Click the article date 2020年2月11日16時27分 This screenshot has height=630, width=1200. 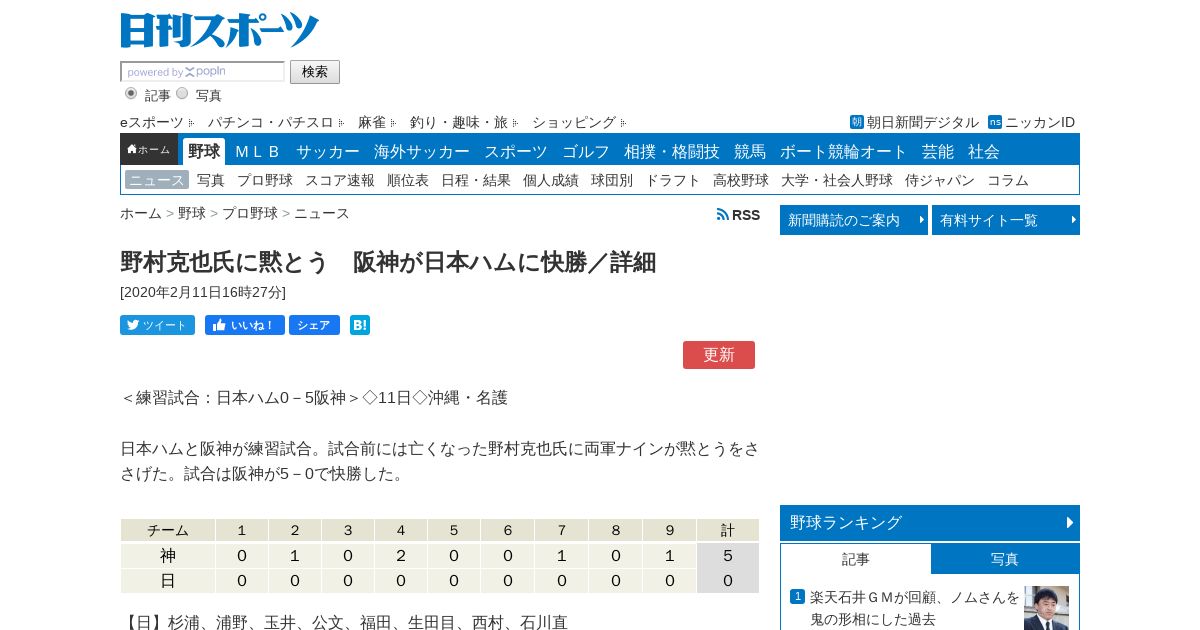203,292
